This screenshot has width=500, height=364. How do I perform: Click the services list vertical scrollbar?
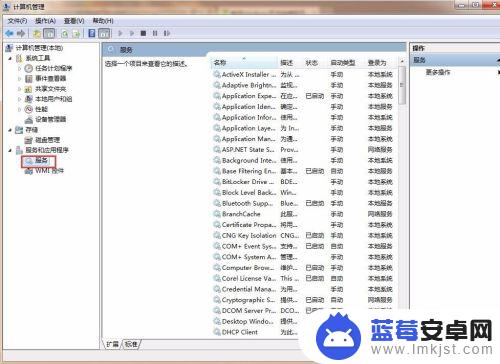(x=402, y=200)
